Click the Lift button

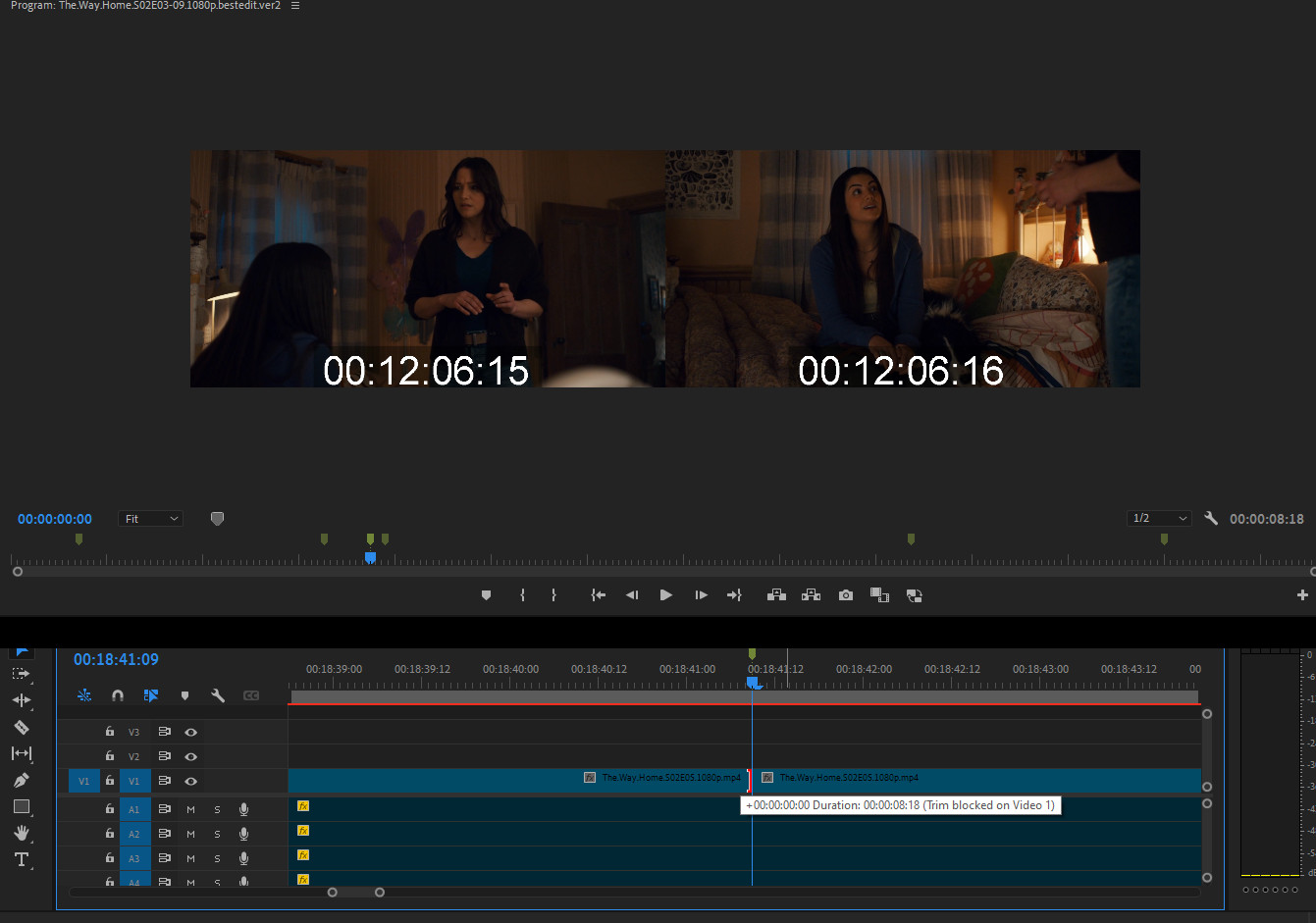776,595
